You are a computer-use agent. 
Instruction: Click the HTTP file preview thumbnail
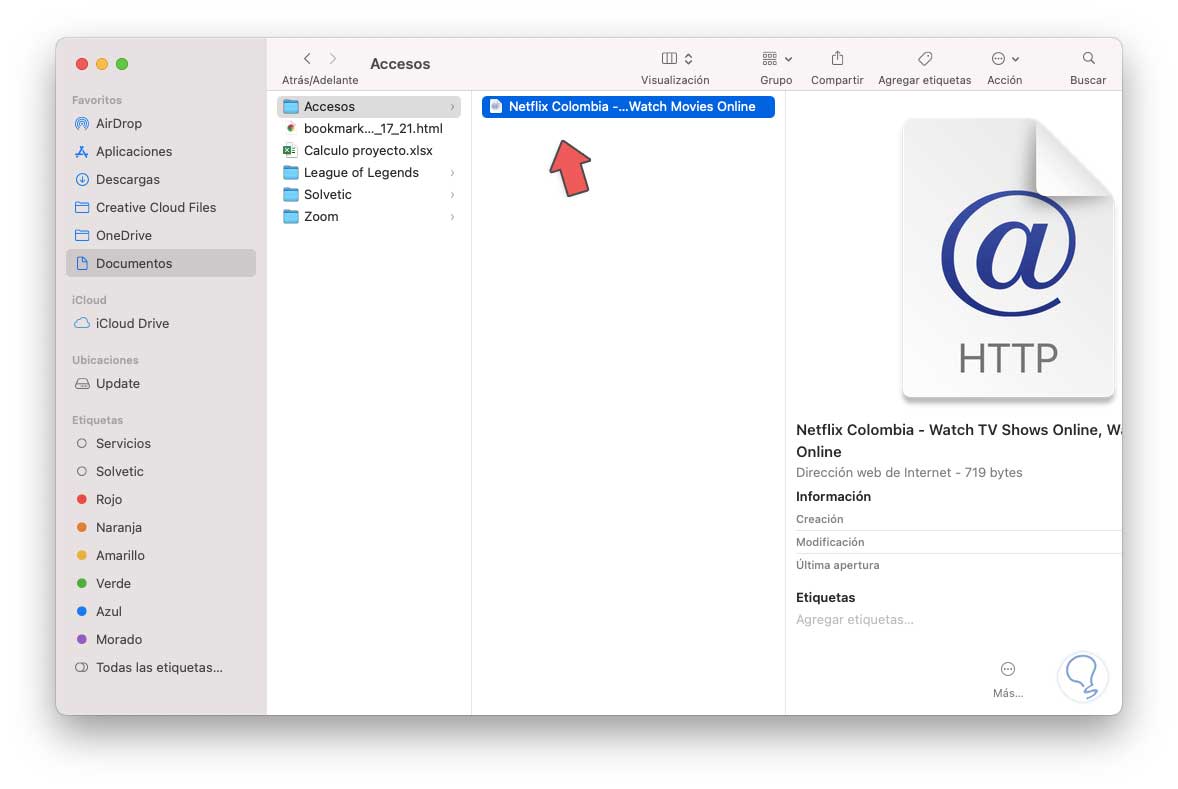(1007, 258)
